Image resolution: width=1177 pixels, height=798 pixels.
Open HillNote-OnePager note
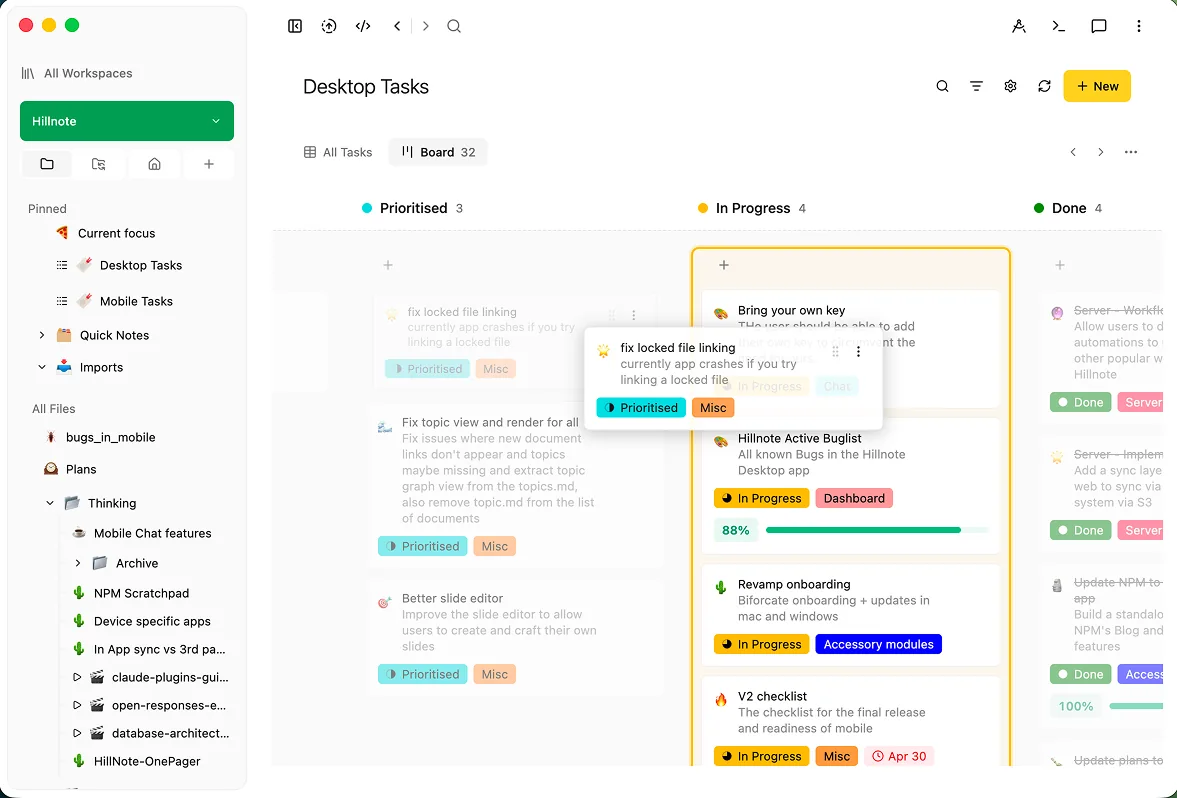click(x=146, y=761)
